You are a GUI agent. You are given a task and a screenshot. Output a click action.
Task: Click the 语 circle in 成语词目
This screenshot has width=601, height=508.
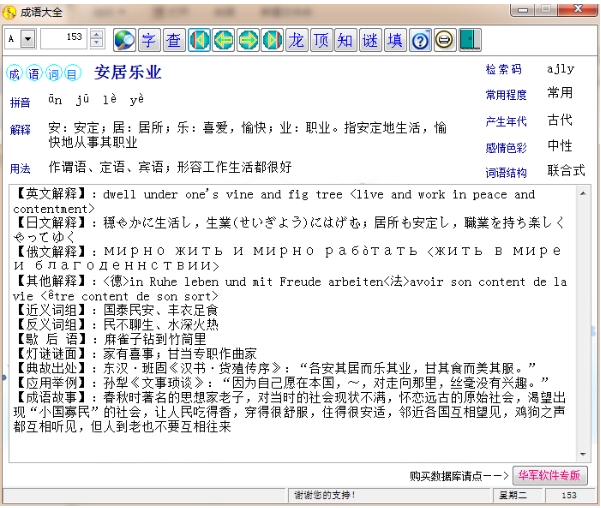[34, 73]
